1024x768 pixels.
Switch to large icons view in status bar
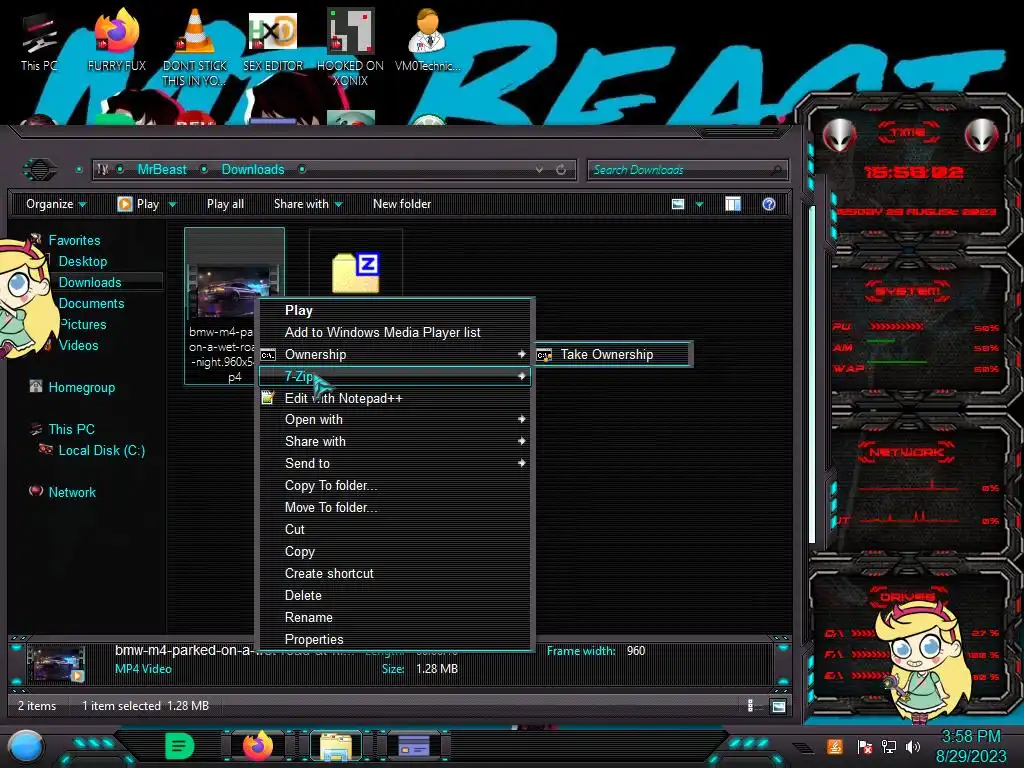click(x=778, y=706)
